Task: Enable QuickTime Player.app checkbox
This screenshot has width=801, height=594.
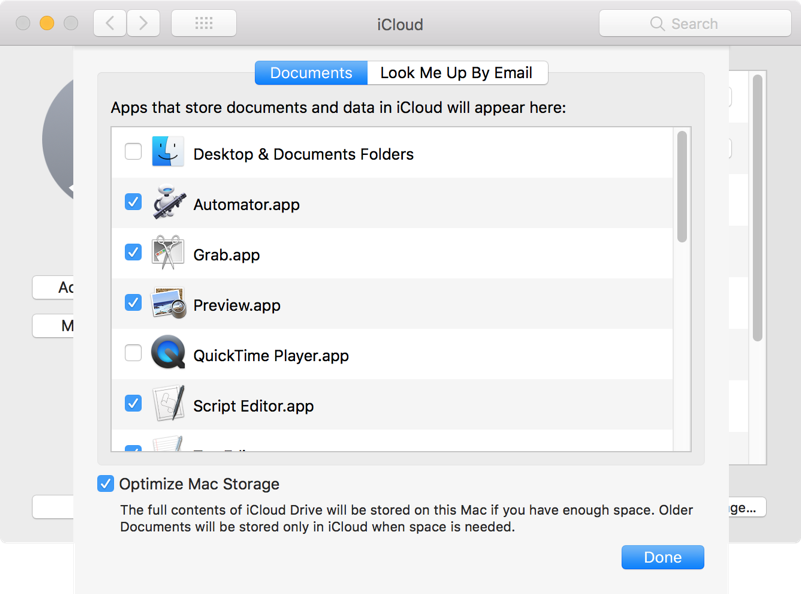Action: tap(133, 353)
